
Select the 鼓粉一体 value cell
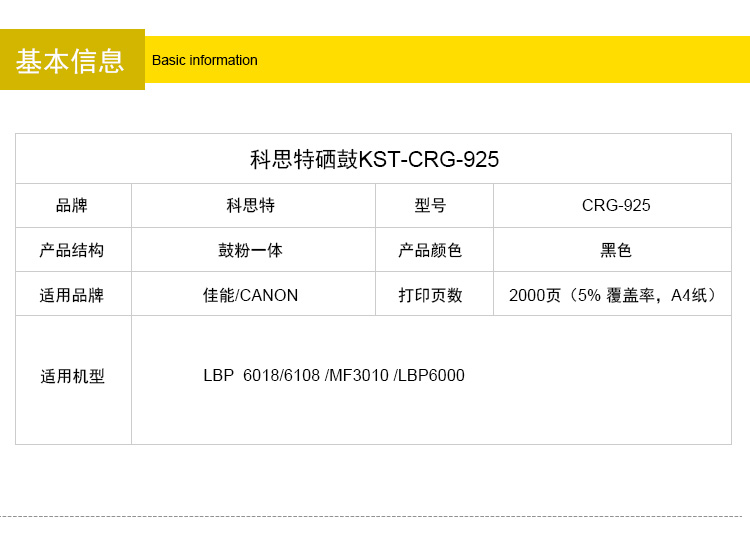[x=251, y=250]
